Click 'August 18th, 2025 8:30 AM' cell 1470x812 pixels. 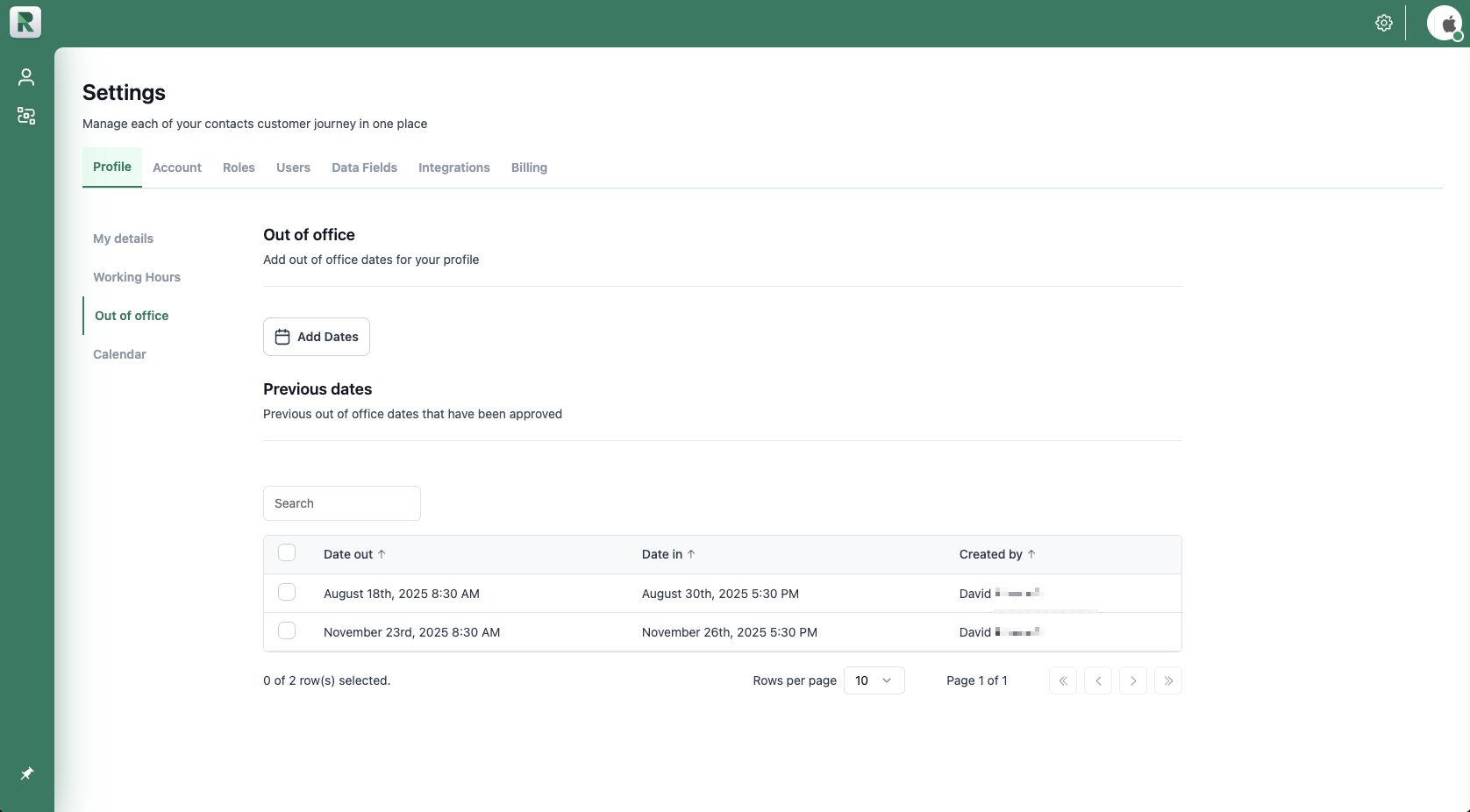point(402,594)
